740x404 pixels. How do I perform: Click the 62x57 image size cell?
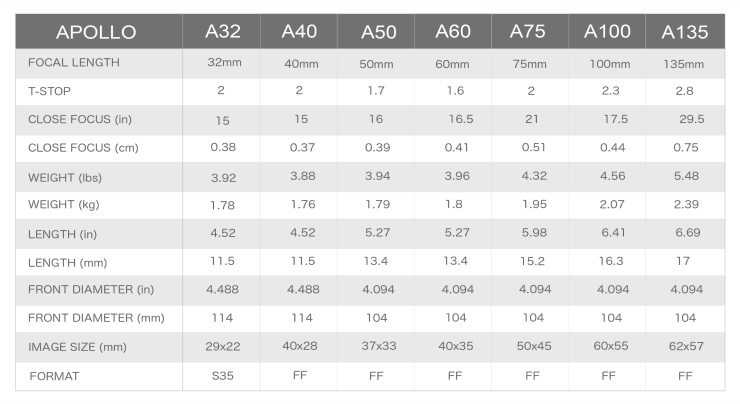click(685, 349)
